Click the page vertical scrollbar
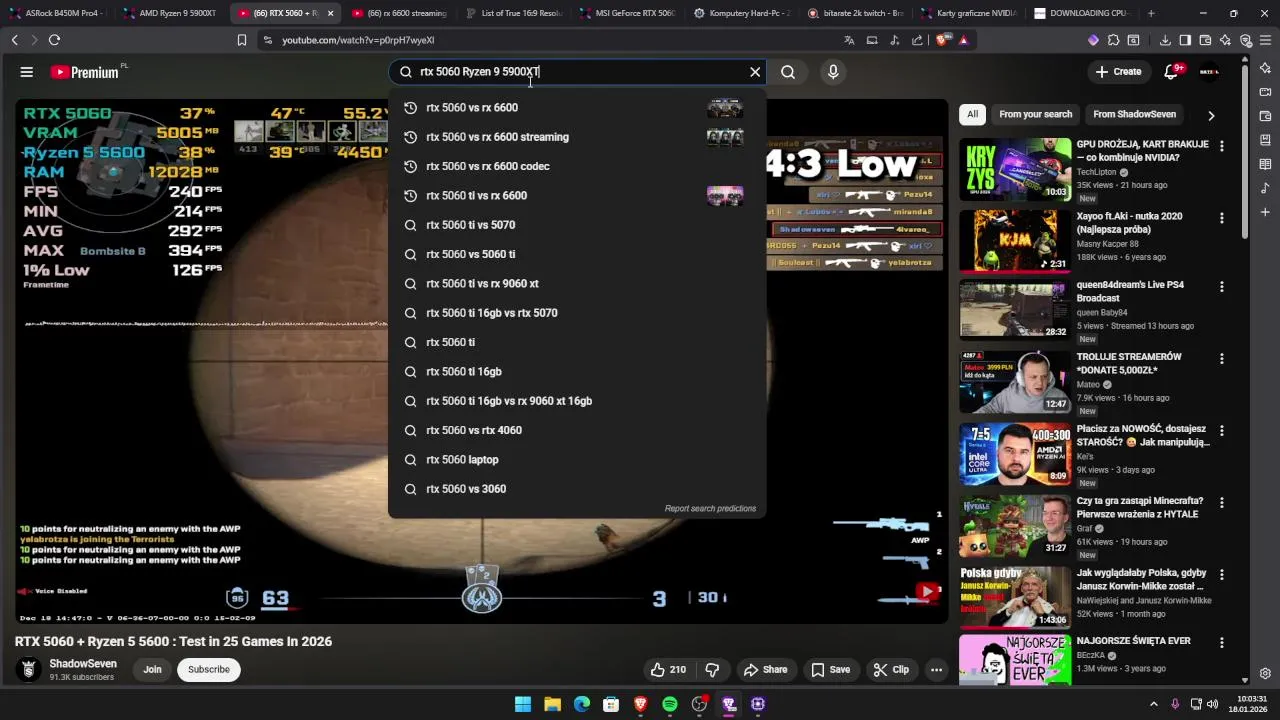1280x720 pixels. click(x=1245, y=150)
